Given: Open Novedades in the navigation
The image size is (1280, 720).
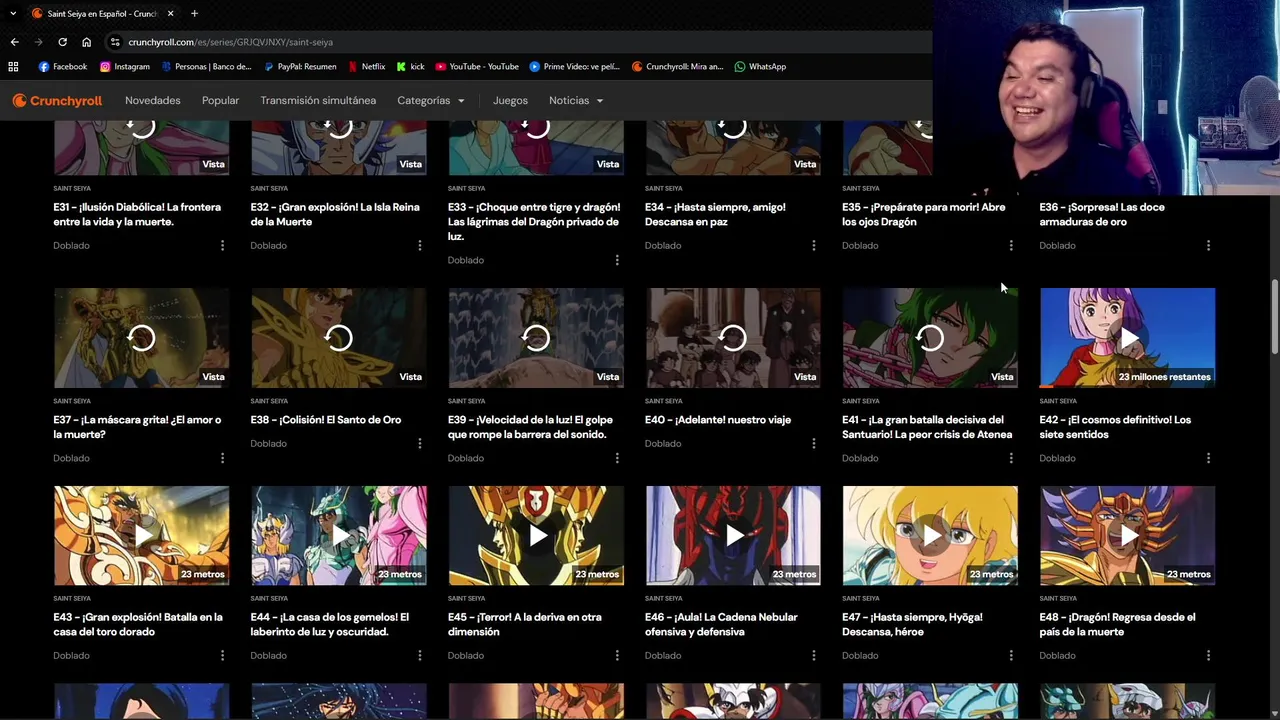Looking at the screenshot, I should pos(153,100).
